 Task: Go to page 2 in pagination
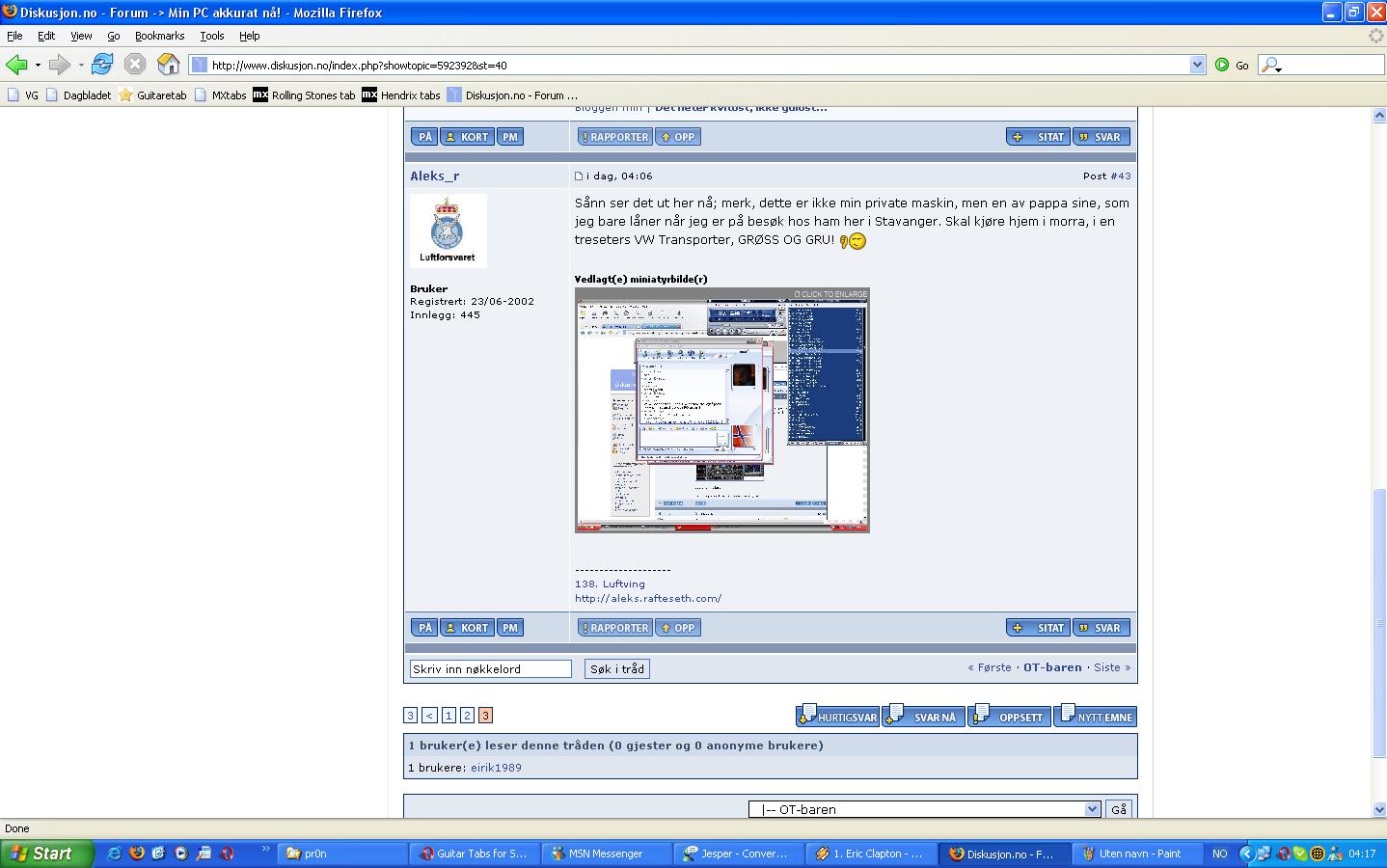click(x=467, y=716)
